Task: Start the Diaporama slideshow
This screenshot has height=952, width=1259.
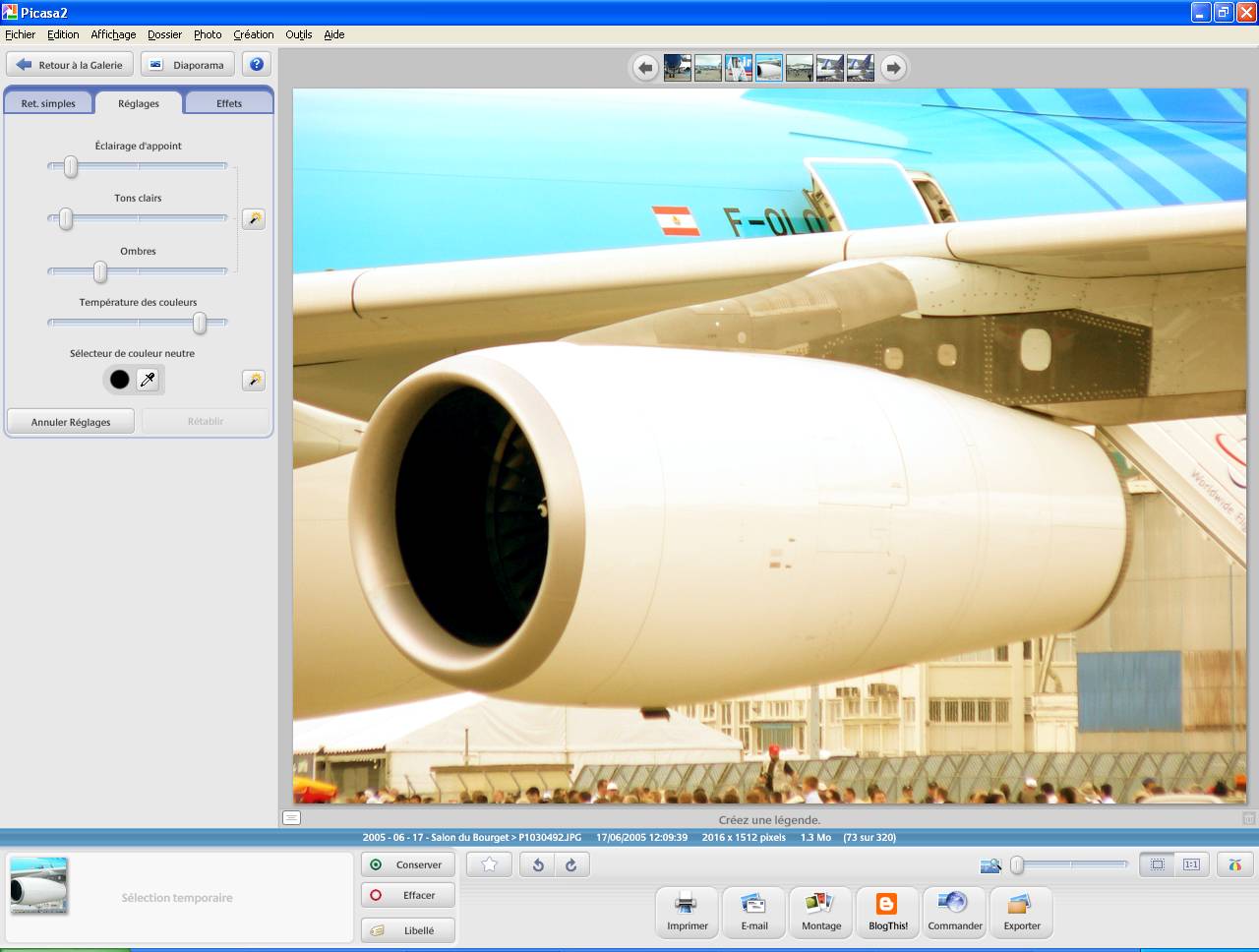Action: pos(187,65)
